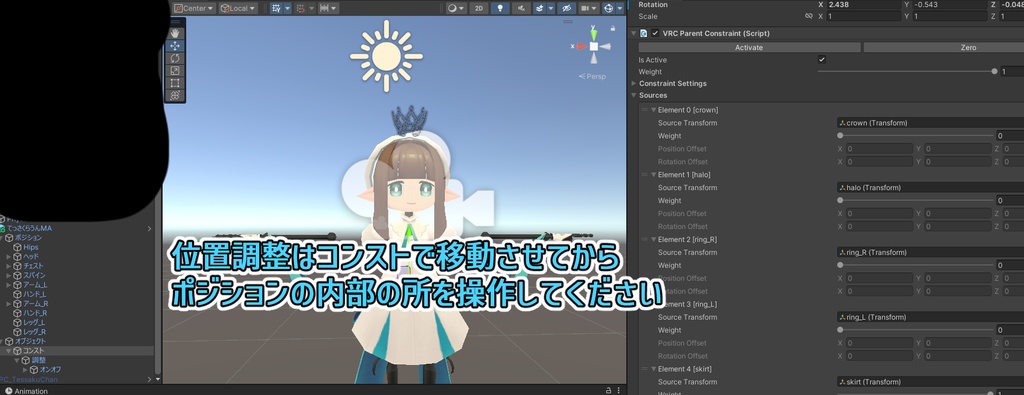
Task: Open てっさくらうんMA prefab arrow
Action: click(150, 229)
